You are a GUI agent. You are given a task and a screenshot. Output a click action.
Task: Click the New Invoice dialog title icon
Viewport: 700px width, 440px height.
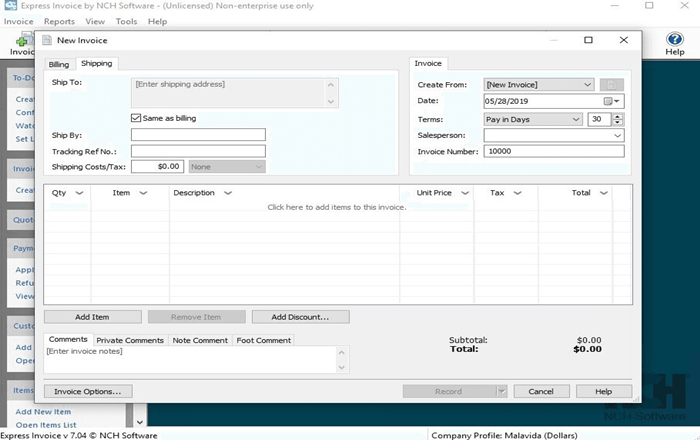47,40
